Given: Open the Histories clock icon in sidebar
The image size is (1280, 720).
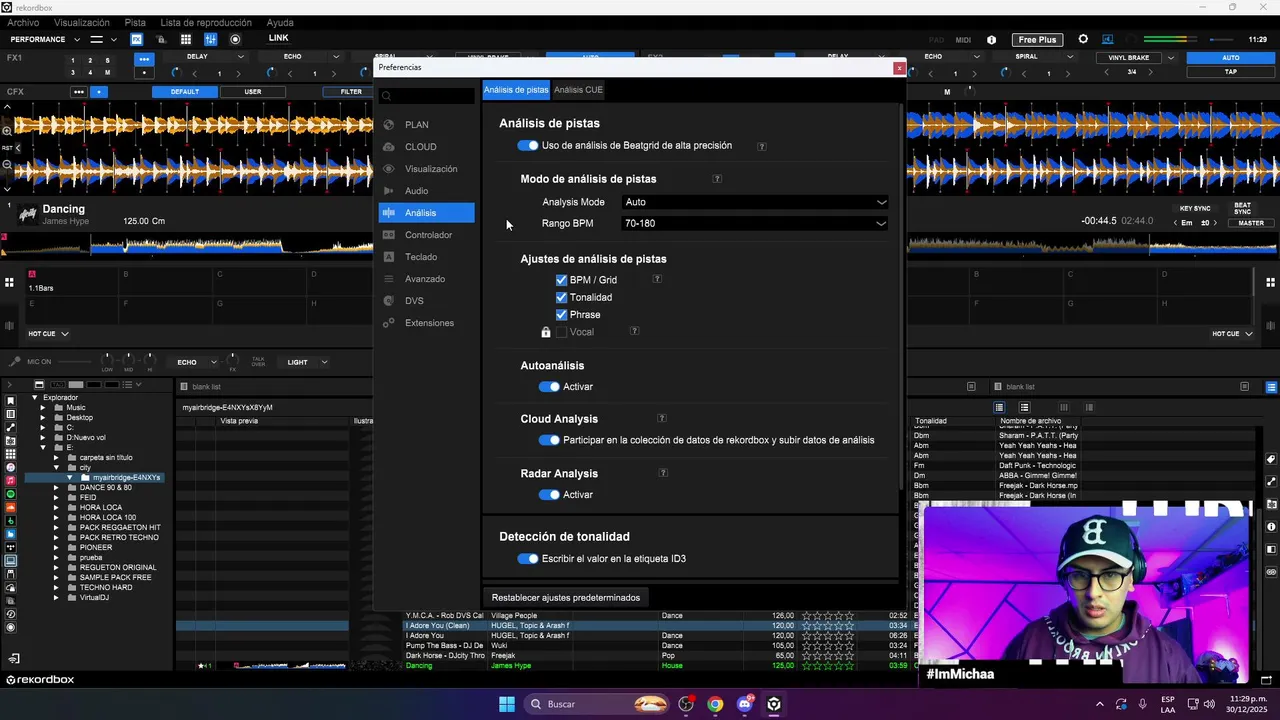Looking at the screenshot, I should [11, 614].
